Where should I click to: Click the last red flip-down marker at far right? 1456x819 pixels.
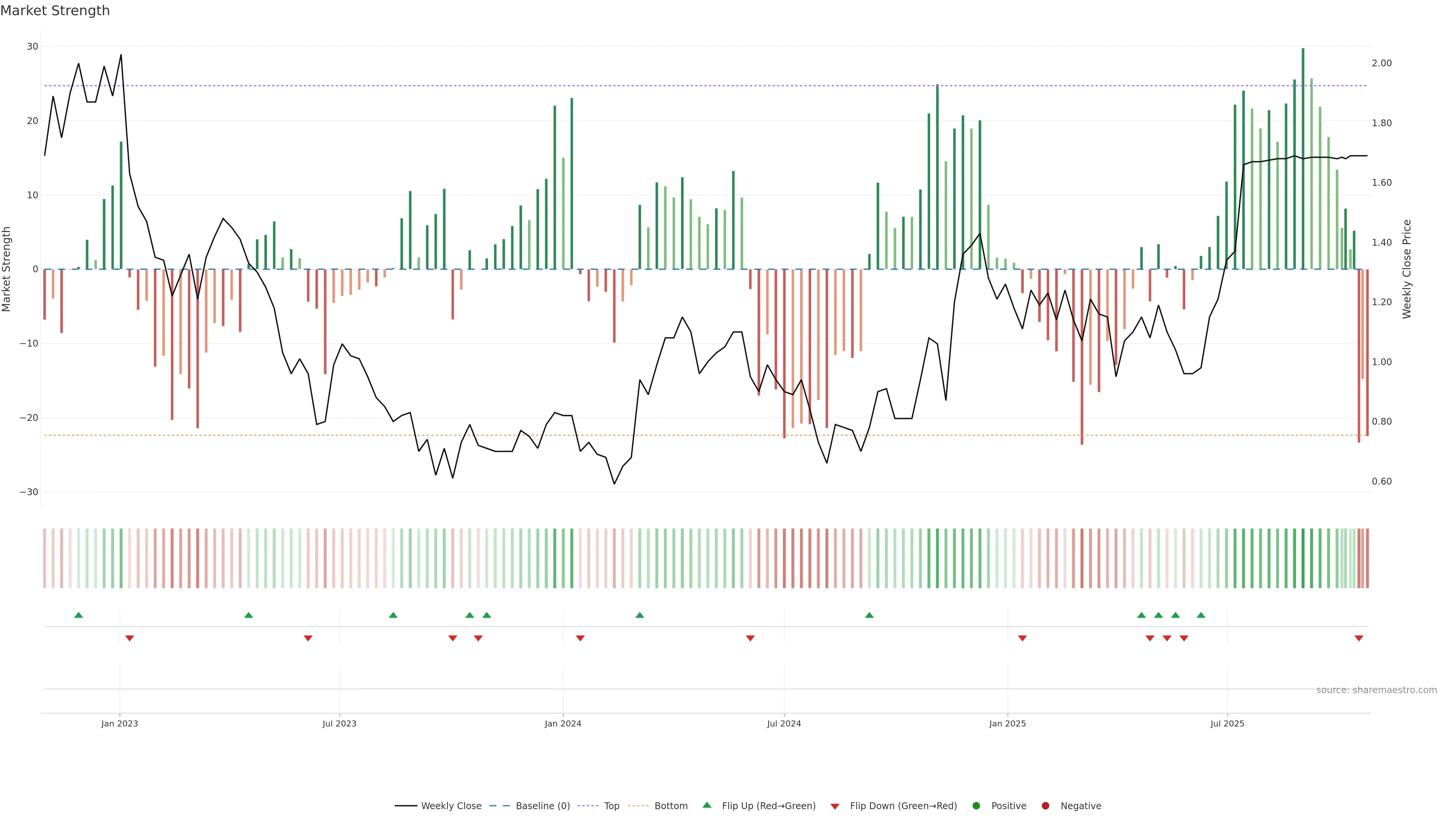(1359, 638)
